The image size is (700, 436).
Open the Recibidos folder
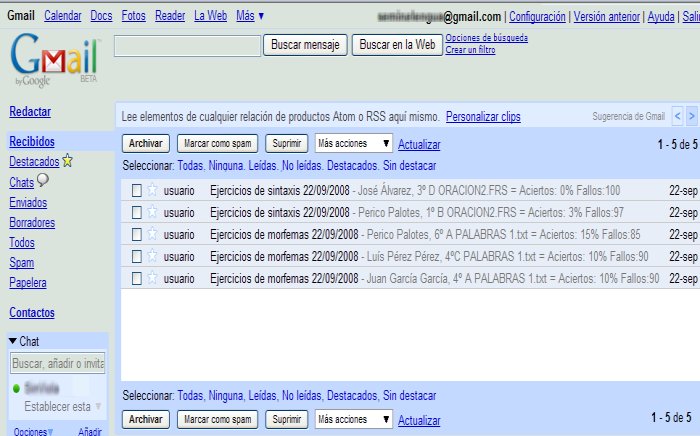click(x=32, y=141)
